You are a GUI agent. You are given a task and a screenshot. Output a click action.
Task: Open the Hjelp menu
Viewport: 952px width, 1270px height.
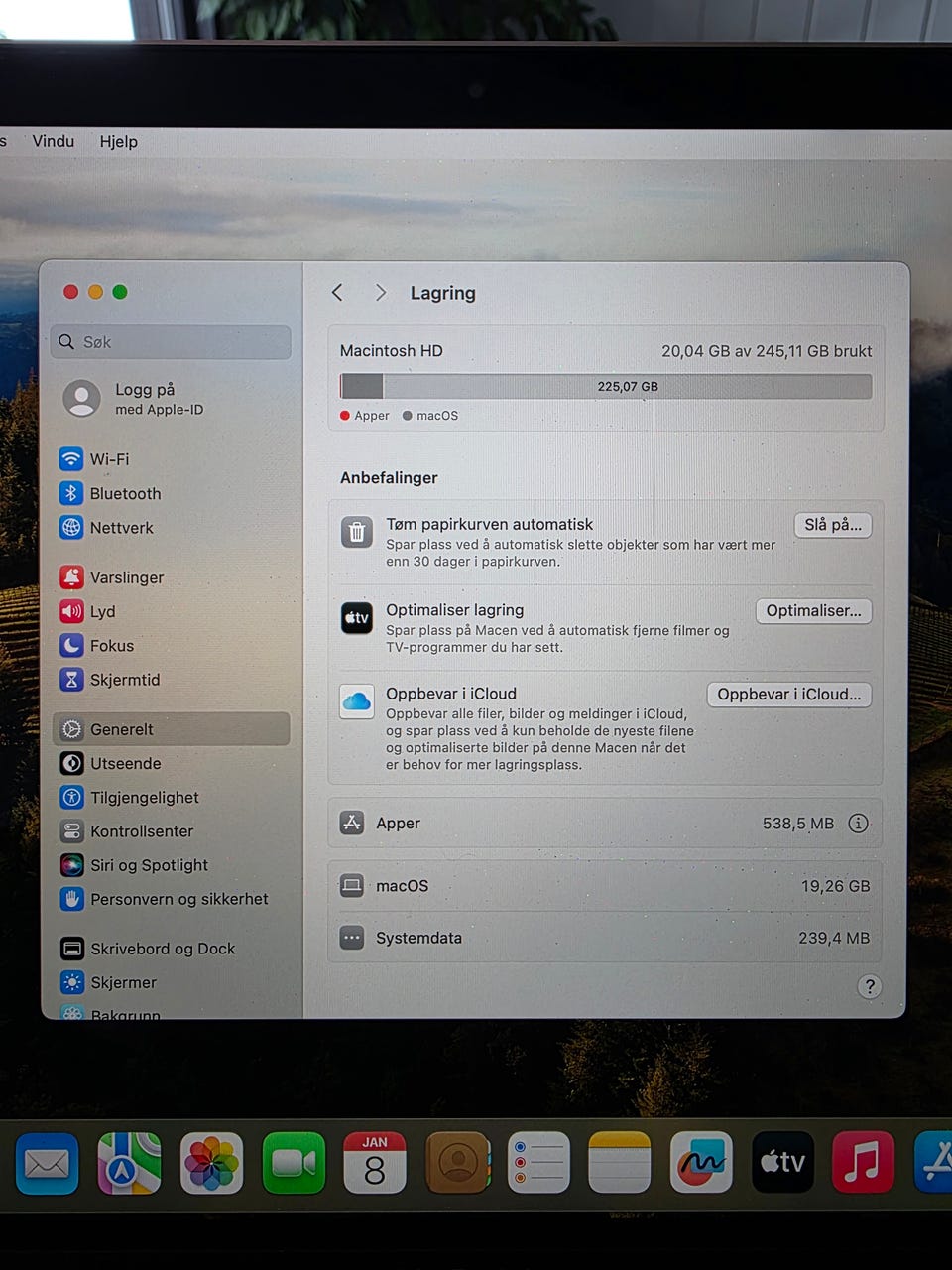(119, 141)
